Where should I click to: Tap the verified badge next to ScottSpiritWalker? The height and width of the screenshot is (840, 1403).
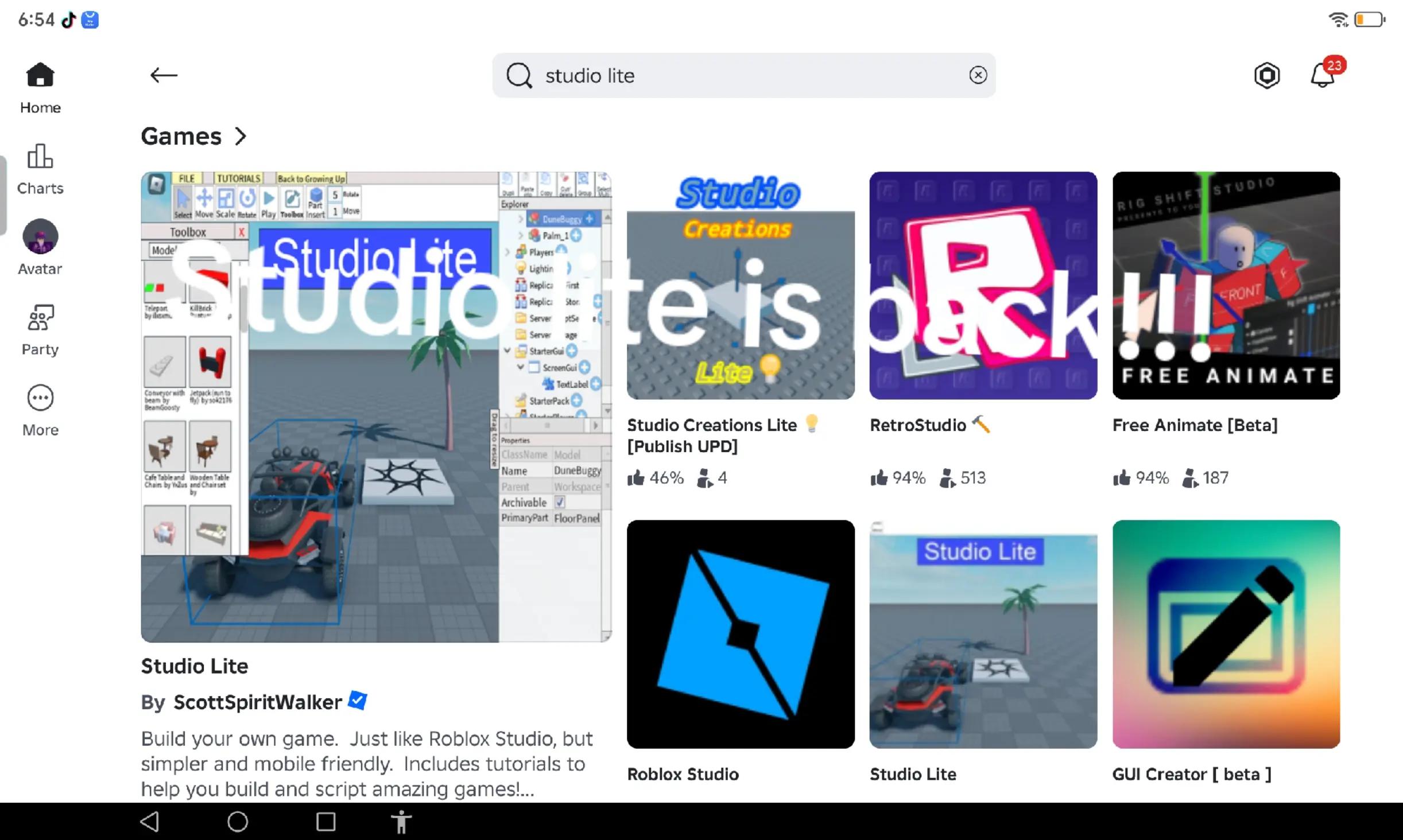pyautogui.click(x=358, y=701)
